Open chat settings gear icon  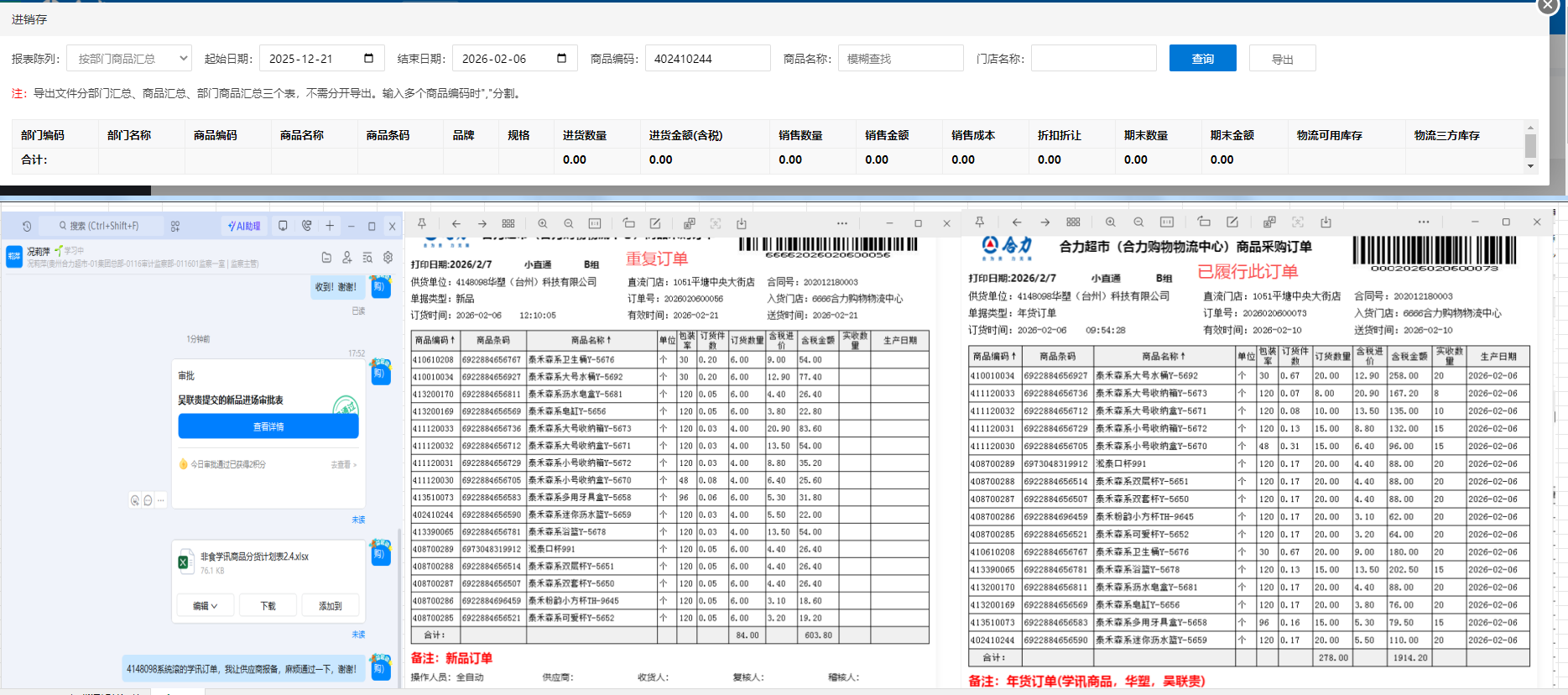[388, 257]
